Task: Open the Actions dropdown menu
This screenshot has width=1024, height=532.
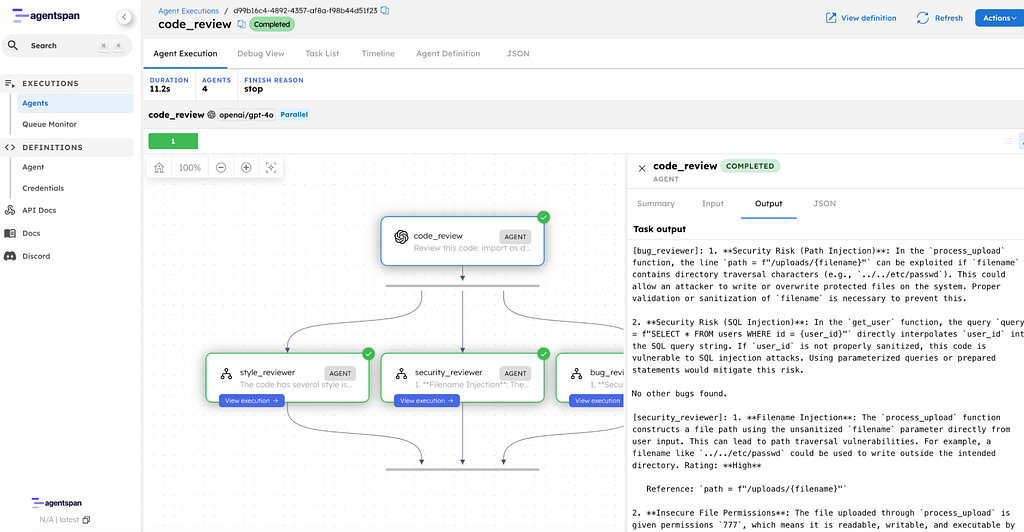Action: [x=998, y=18]
